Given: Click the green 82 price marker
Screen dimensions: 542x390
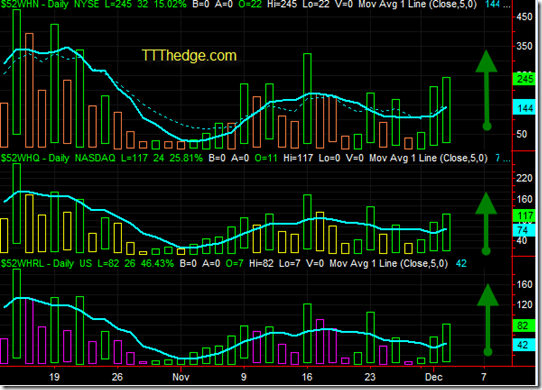Looking at the screenshot, I should [523, 326].
